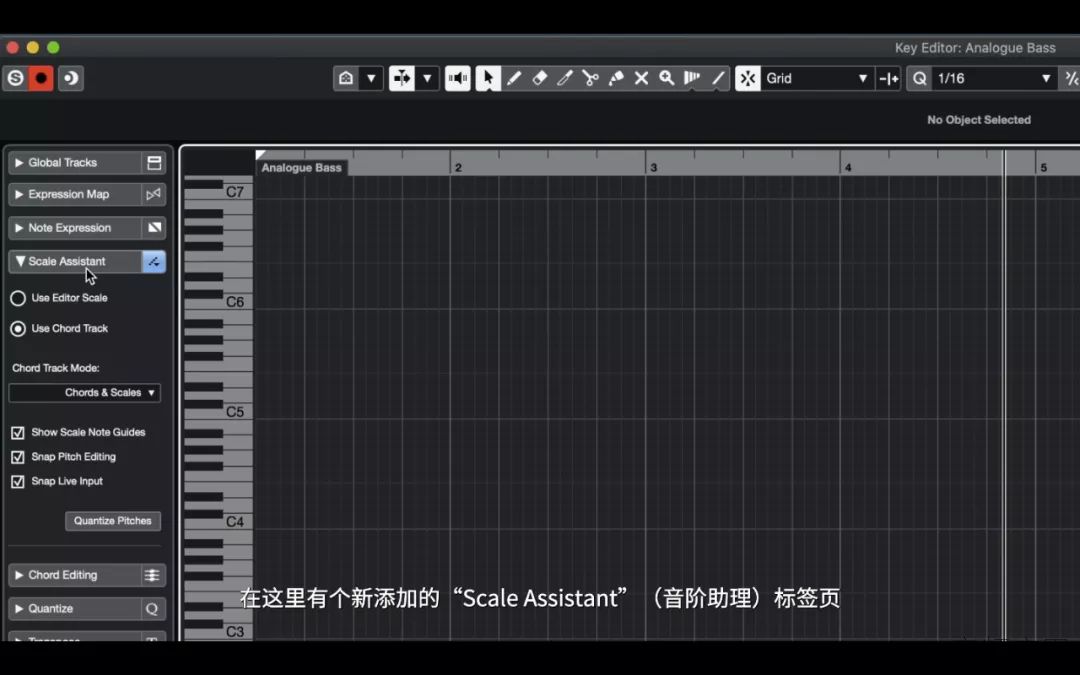
Task: Select the Mute X tool
Action: tap(641, 78)
